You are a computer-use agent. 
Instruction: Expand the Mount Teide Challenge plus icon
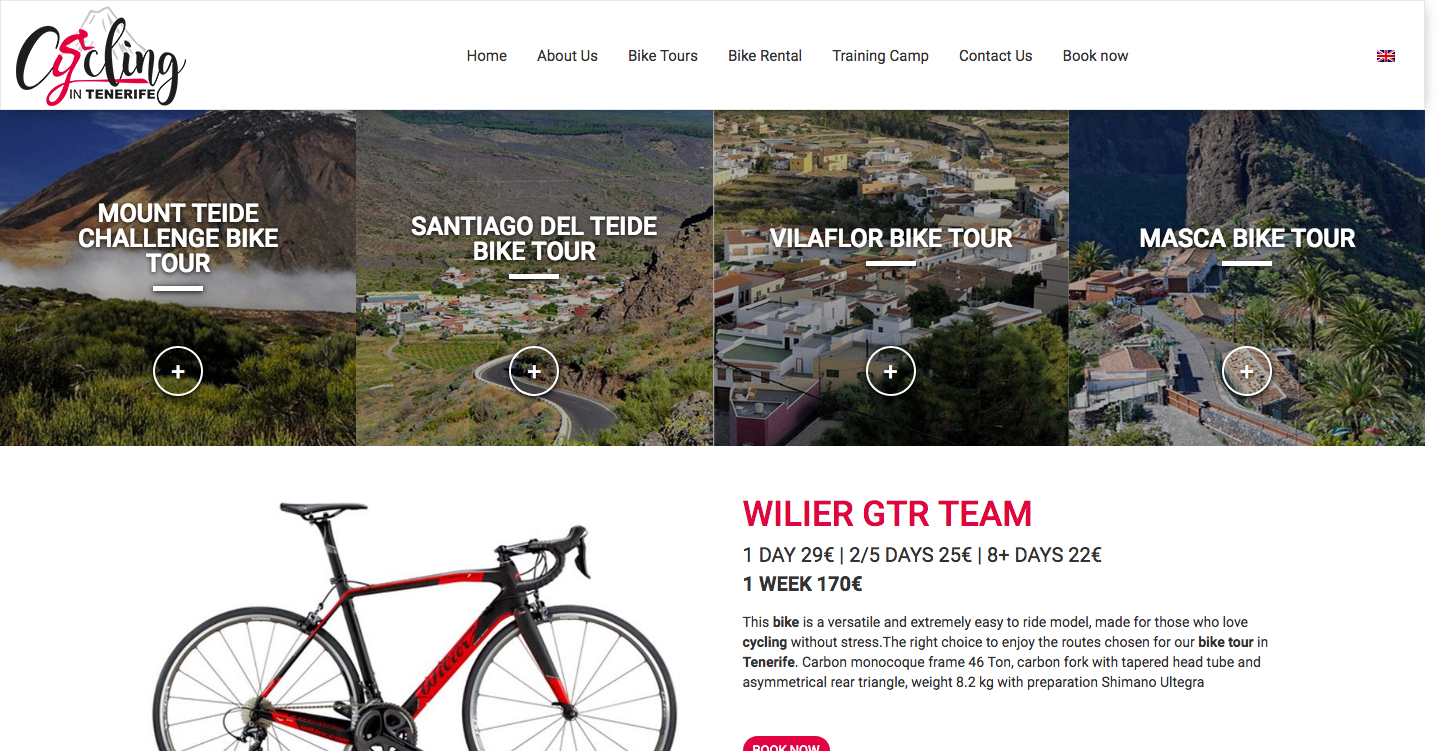[x=178, y=371]
